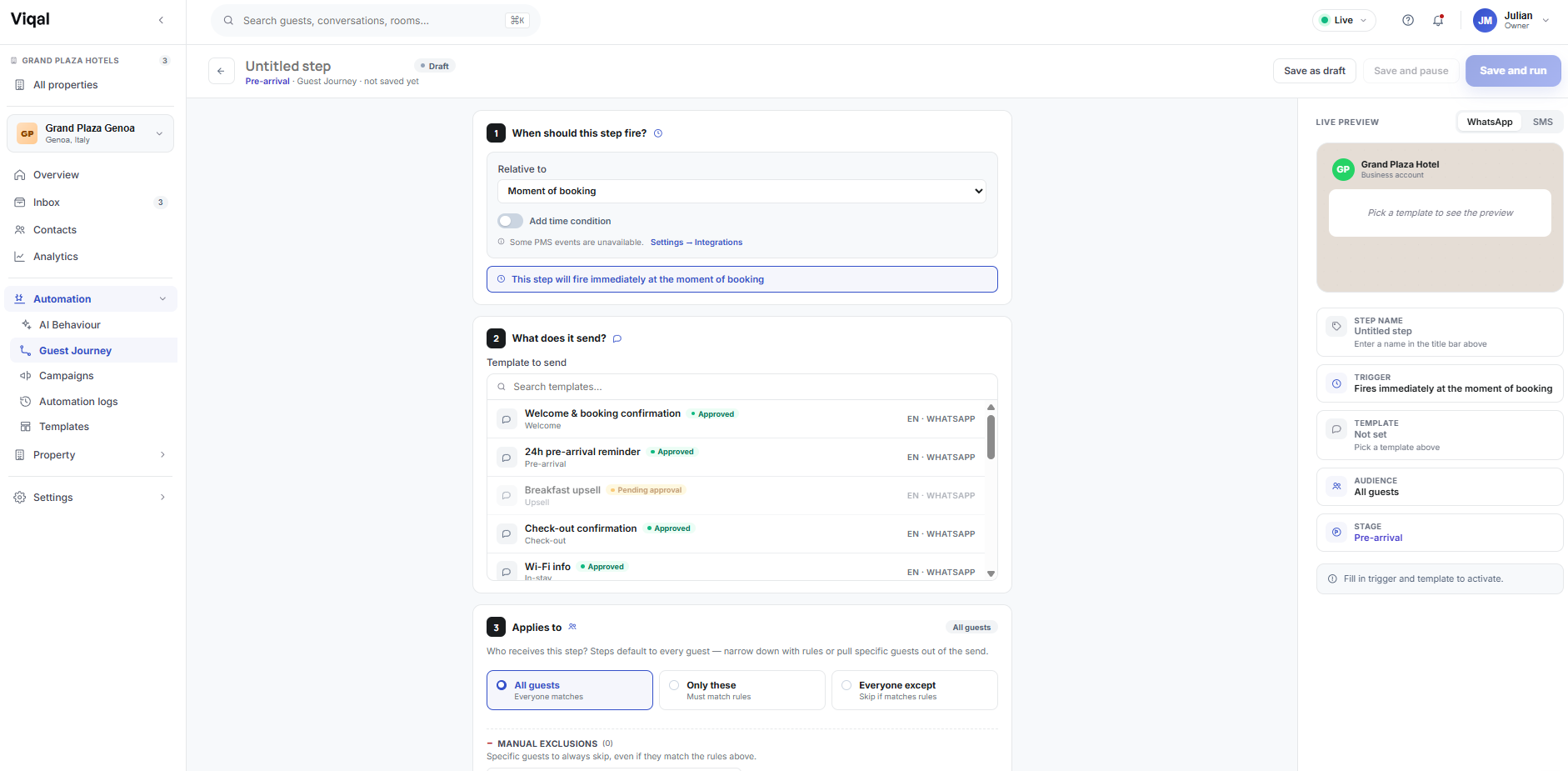Screen dimensions: 1568x771
Task: Click Save as draft button
Action: pyautogui.click(x=1315, y=71)
